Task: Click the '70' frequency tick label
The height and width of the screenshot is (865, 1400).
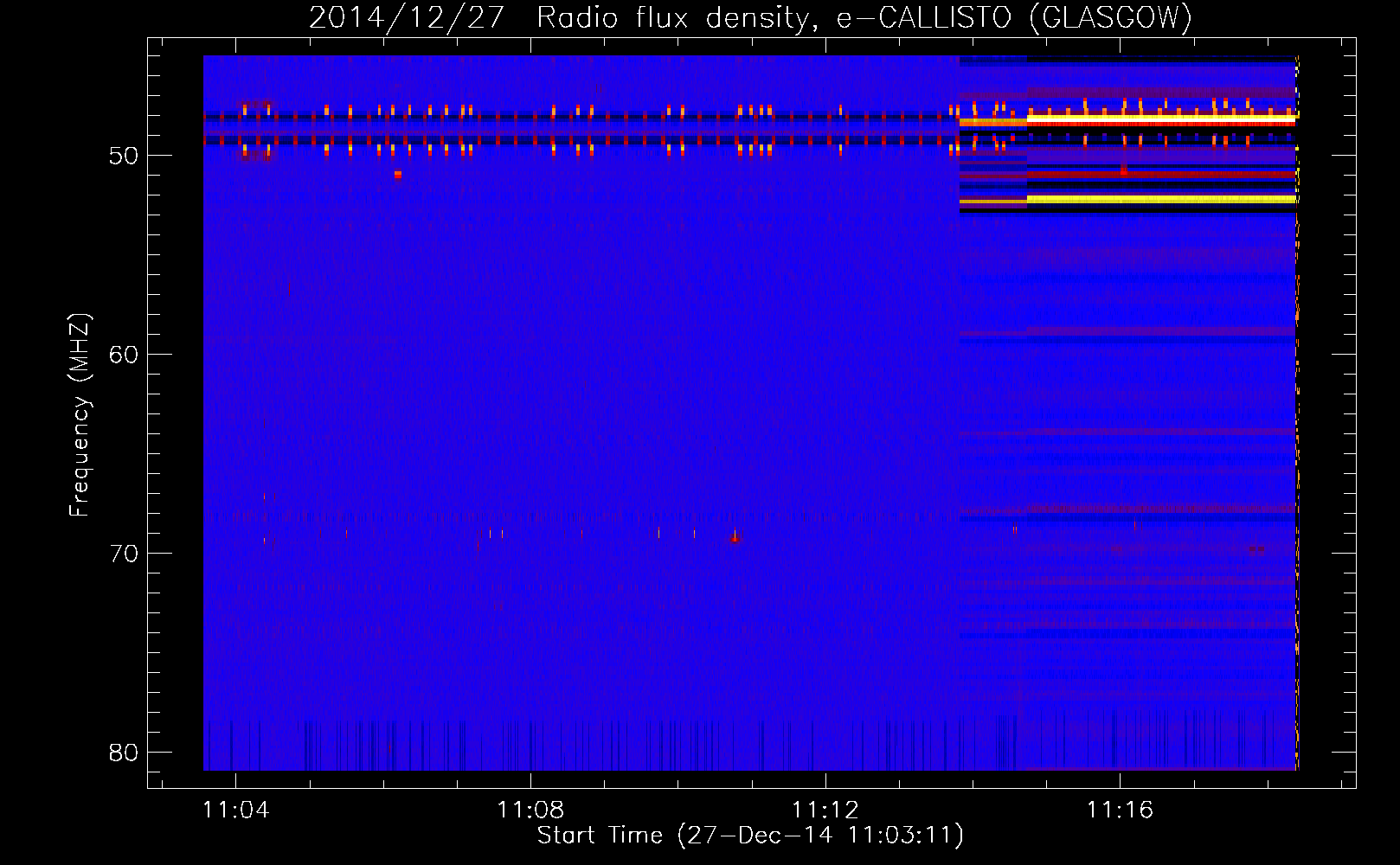Action: click(124, 554)
